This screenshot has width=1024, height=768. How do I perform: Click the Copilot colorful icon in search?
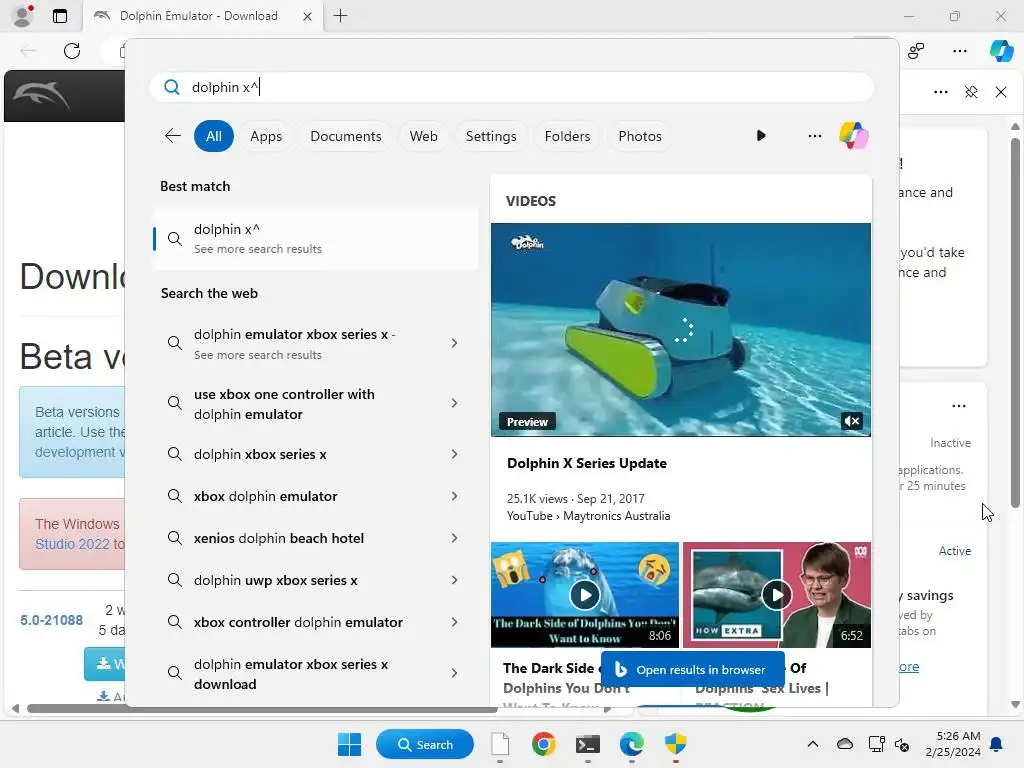pyautogui.click(x=854, y=136)
